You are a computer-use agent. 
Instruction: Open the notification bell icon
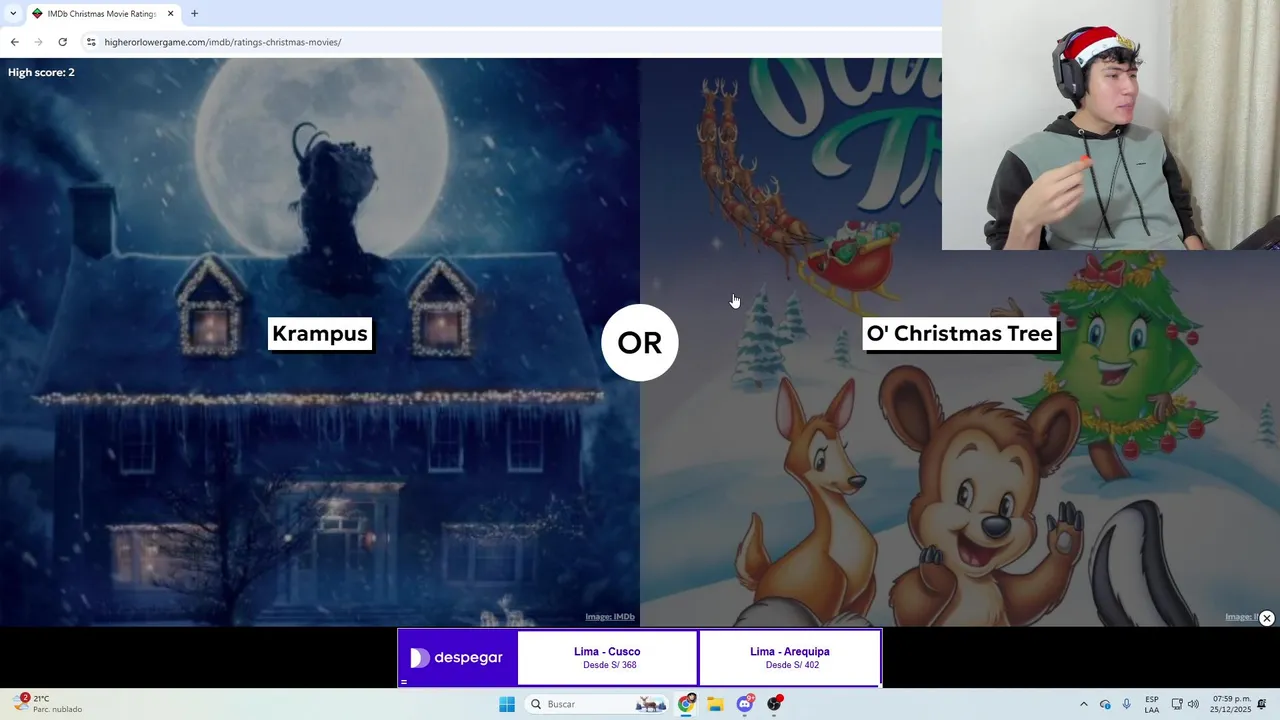[x=1262, y=704]
